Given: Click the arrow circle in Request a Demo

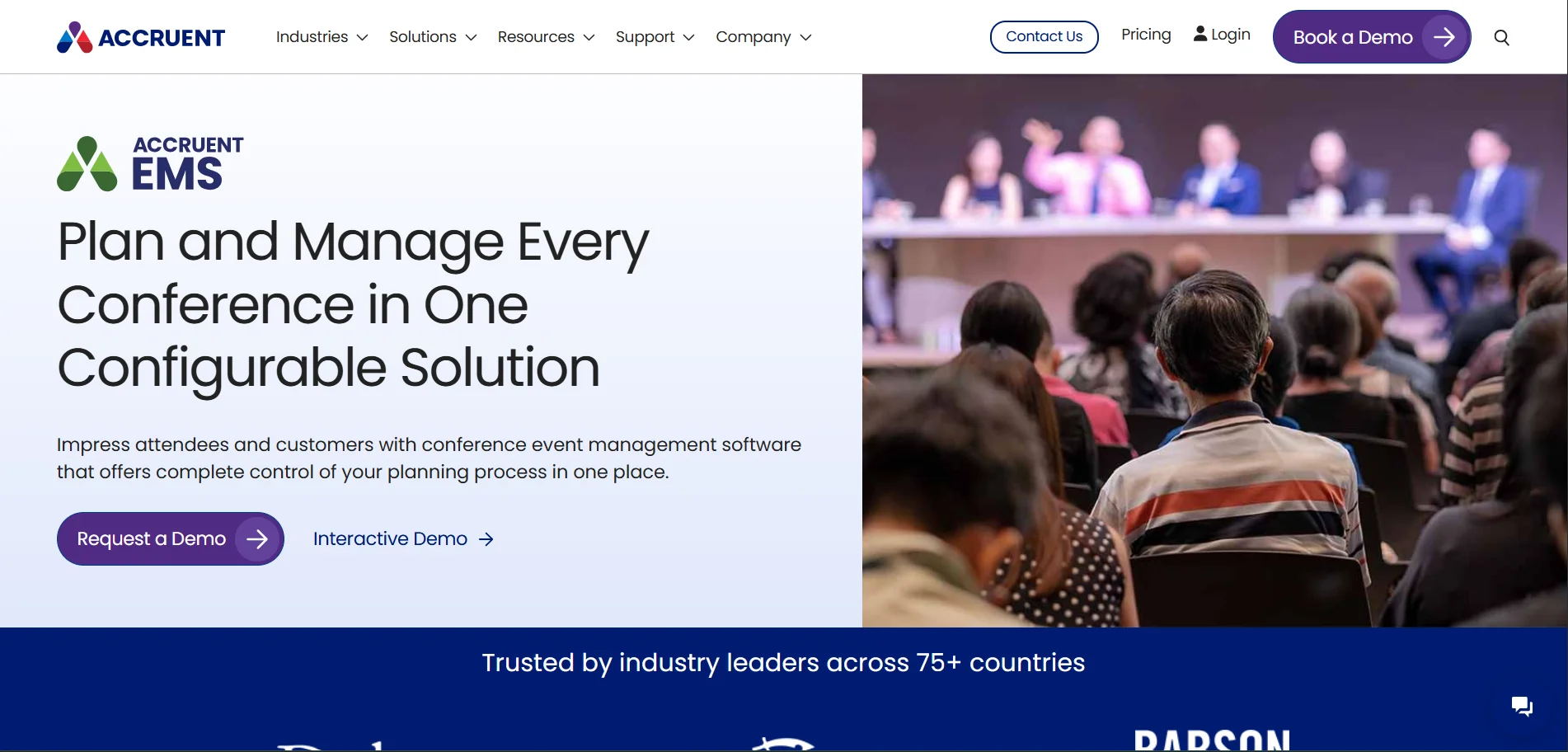Looking at the screenshot, I should [257, 538].
